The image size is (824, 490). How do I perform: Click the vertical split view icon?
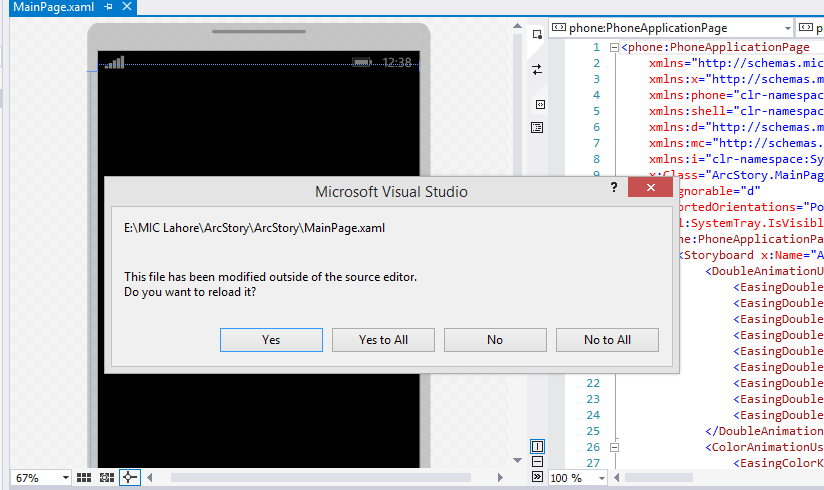(537, 446)
